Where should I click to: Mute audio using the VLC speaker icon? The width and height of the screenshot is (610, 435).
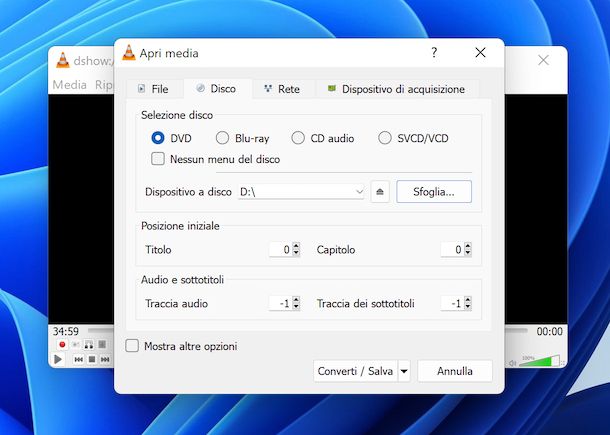[x=512, y=363]
